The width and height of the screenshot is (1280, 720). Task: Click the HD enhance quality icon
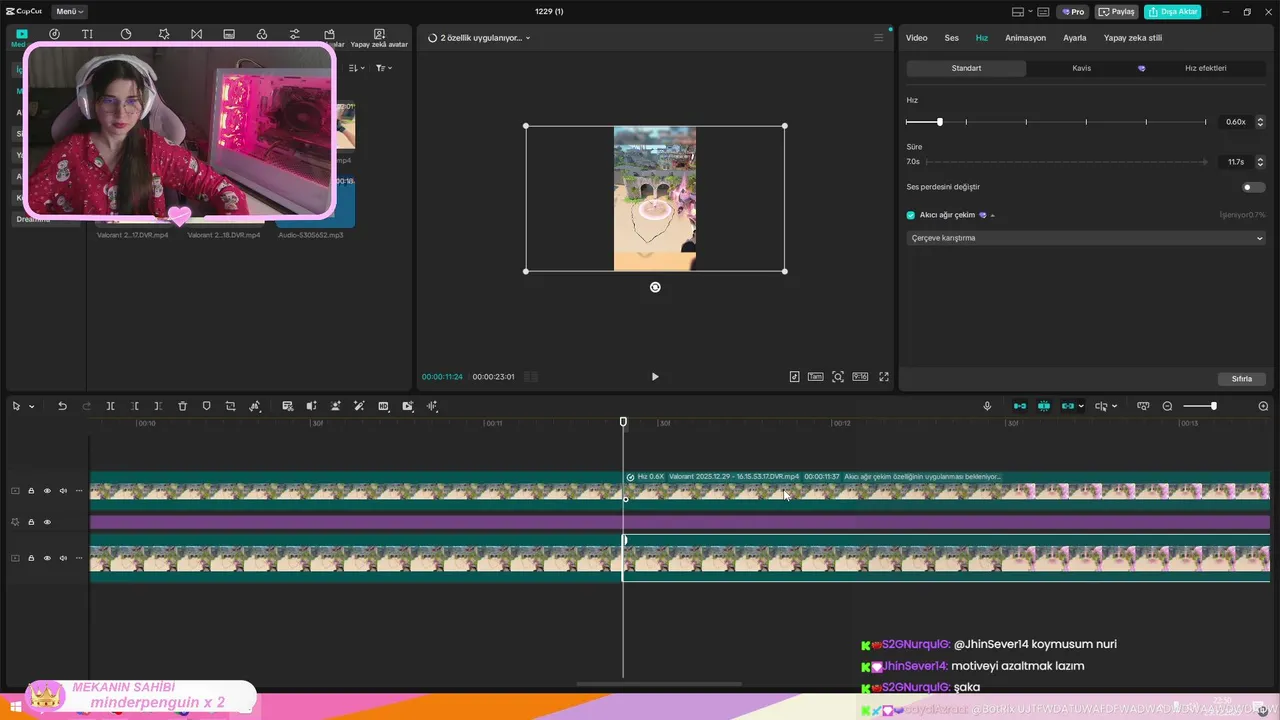click(x=383, y=406)
